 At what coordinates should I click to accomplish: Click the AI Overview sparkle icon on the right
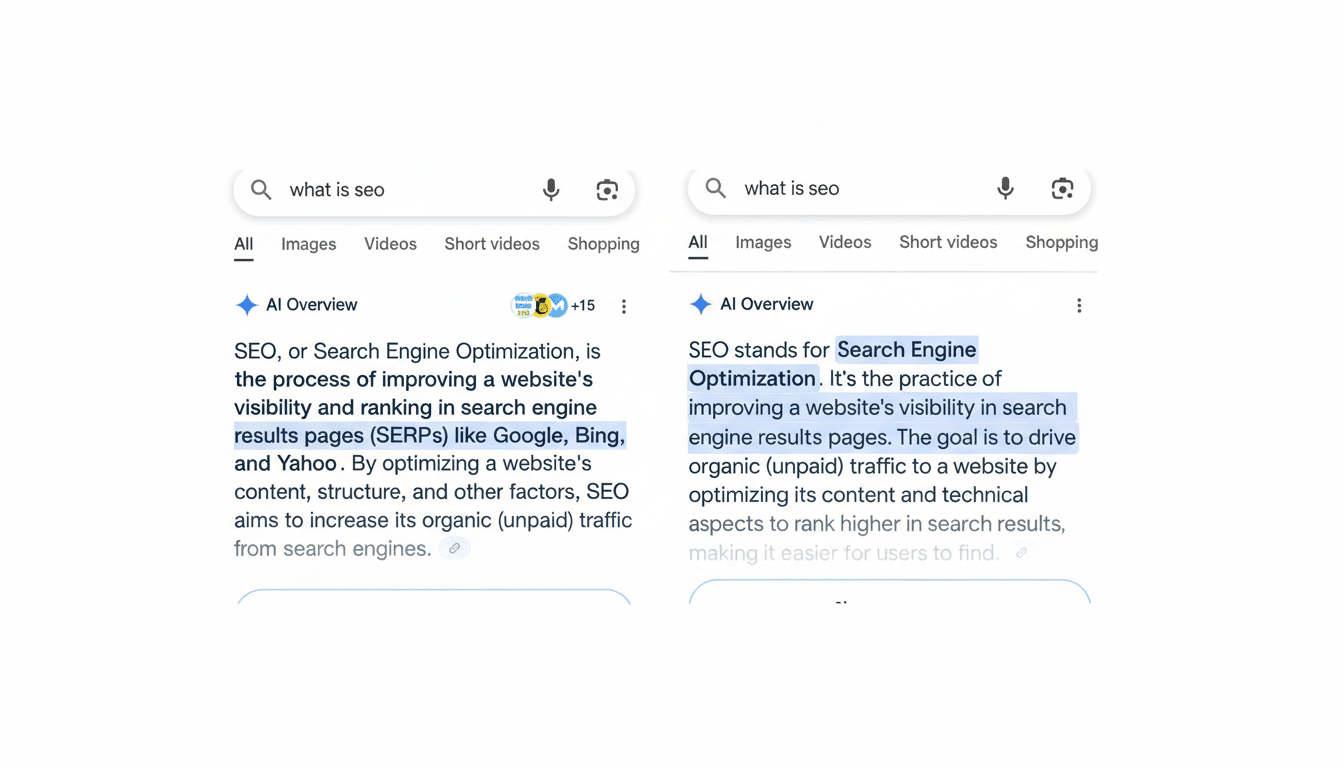tap(701, 304)
